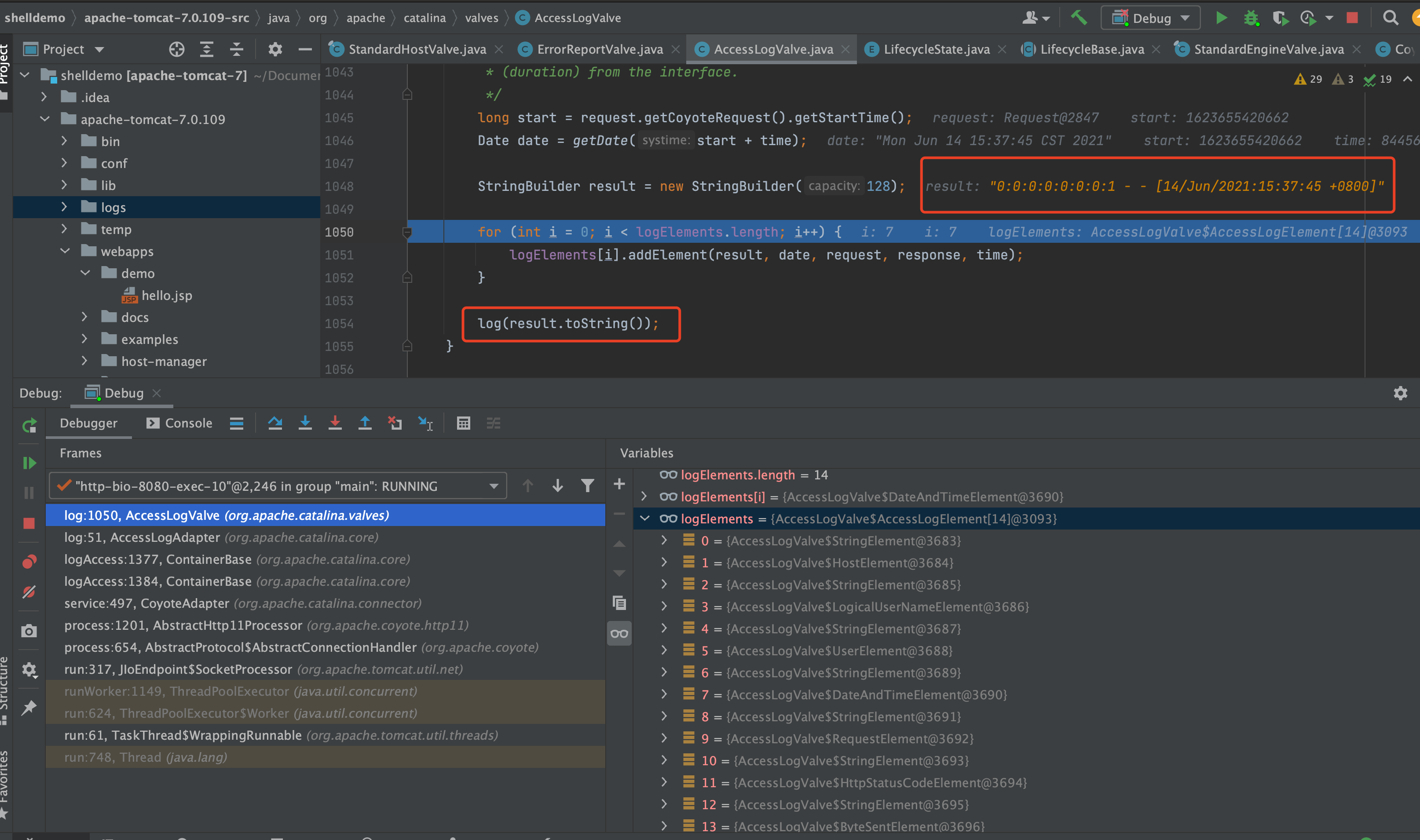The height and width of the screenshot is (840, 1420).
Task: Click breadcrumb item catalina
Action: 425,18
